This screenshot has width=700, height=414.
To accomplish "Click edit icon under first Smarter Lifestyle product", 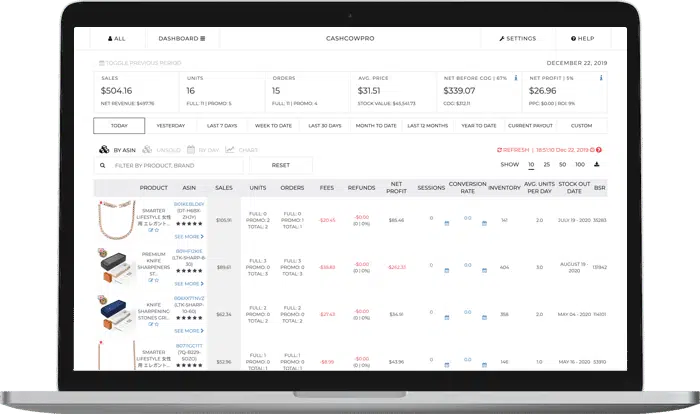I will click(x=150, y=230).
